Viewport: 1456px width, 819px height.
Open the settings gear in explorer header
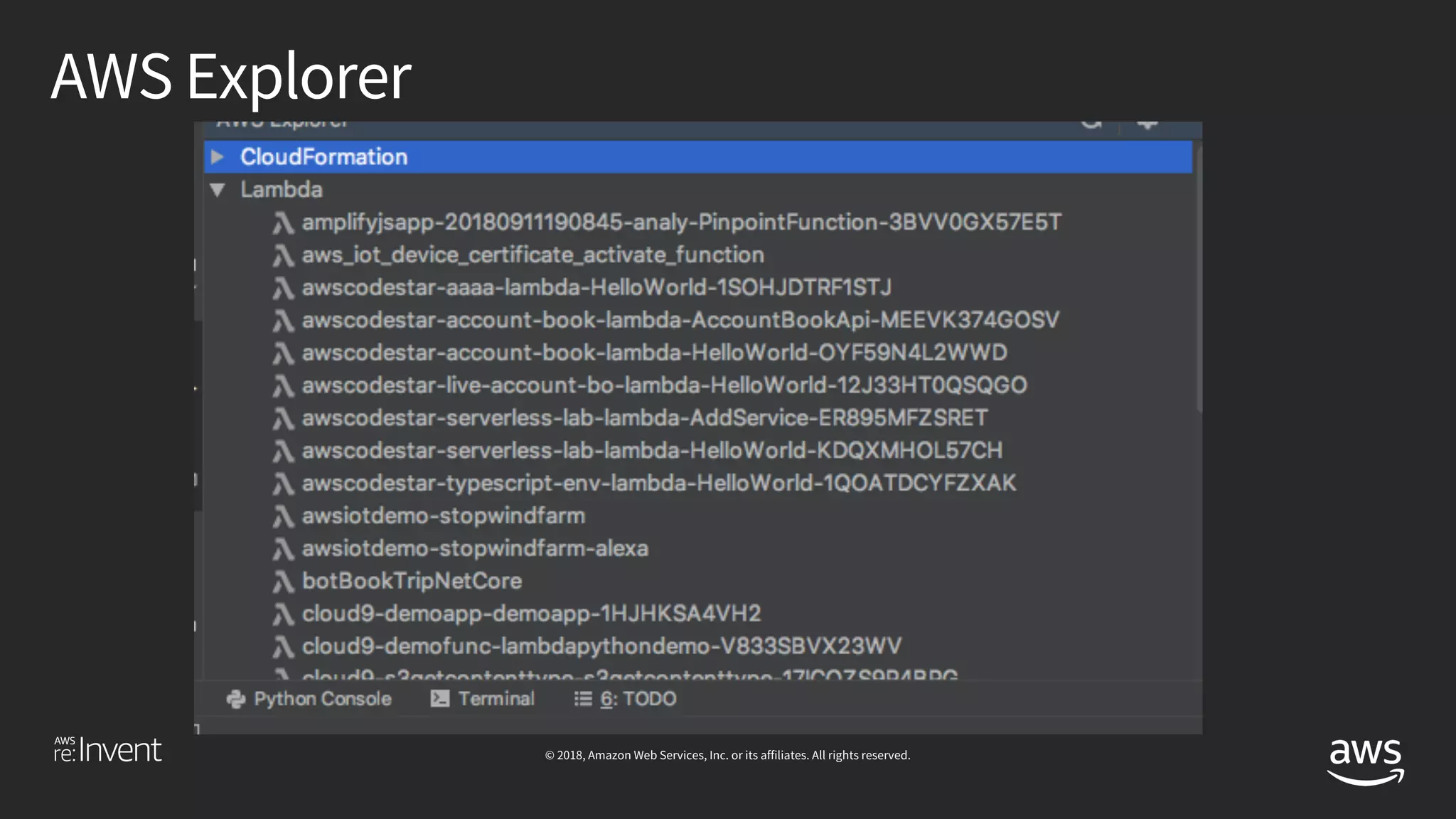point(1147,124)
